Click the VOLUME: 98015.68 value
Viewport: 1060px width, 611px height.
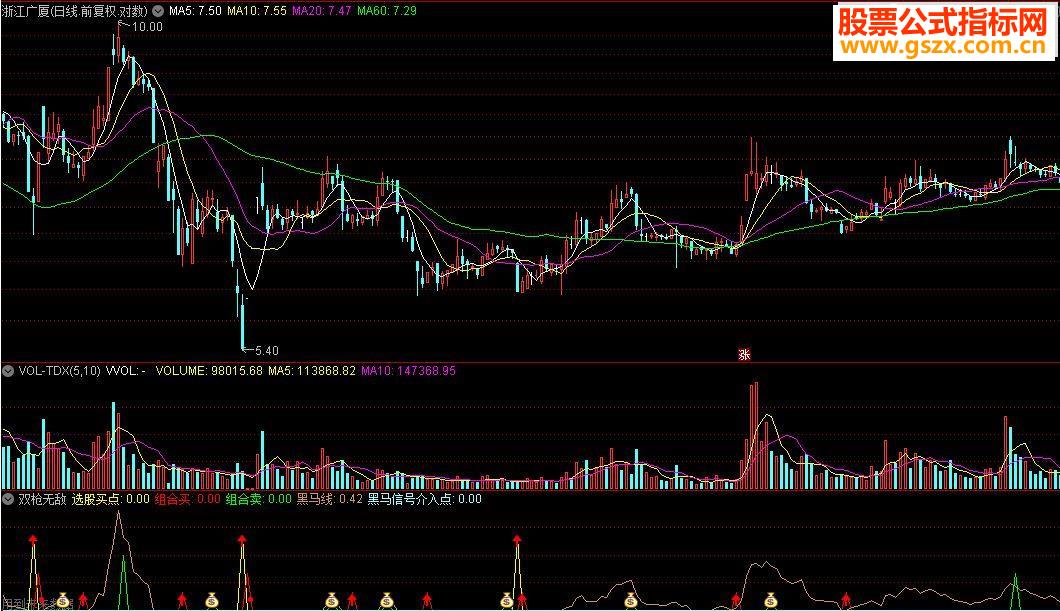[x=209, y=370]
